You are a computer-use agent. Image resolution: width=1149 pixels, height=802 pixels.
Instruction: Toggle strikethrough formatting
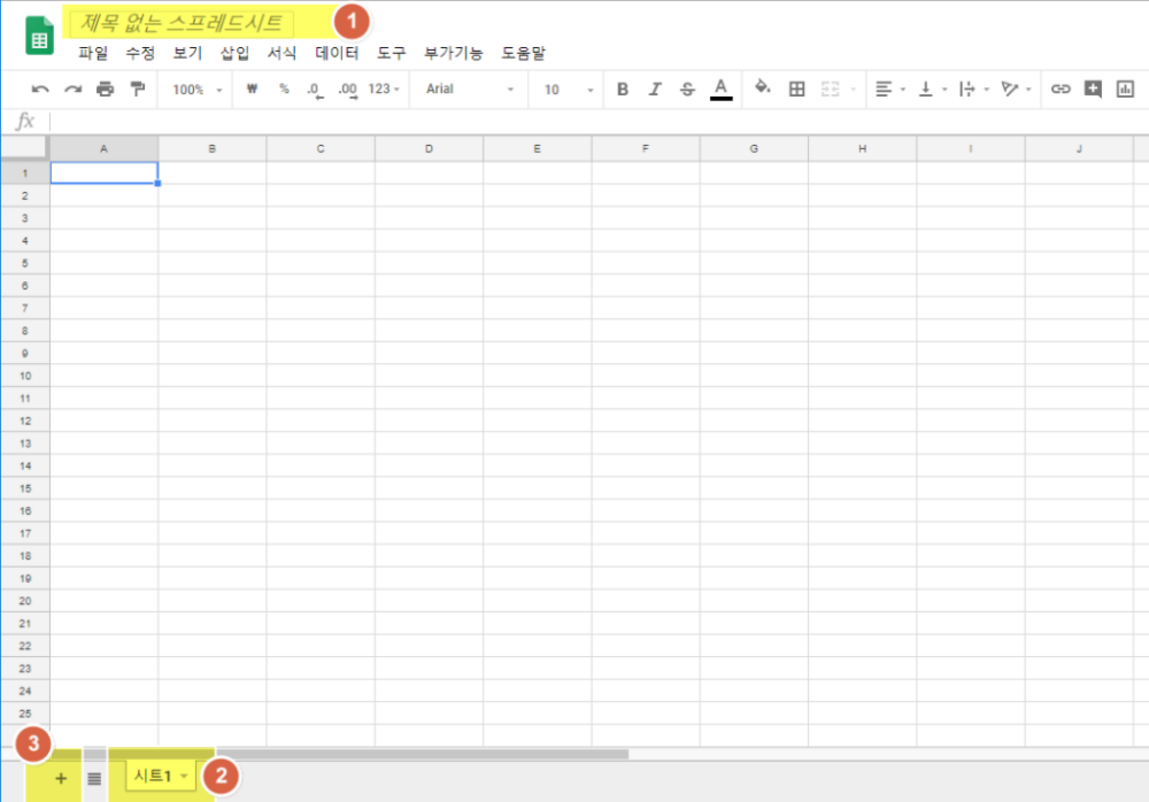(687, 89)
